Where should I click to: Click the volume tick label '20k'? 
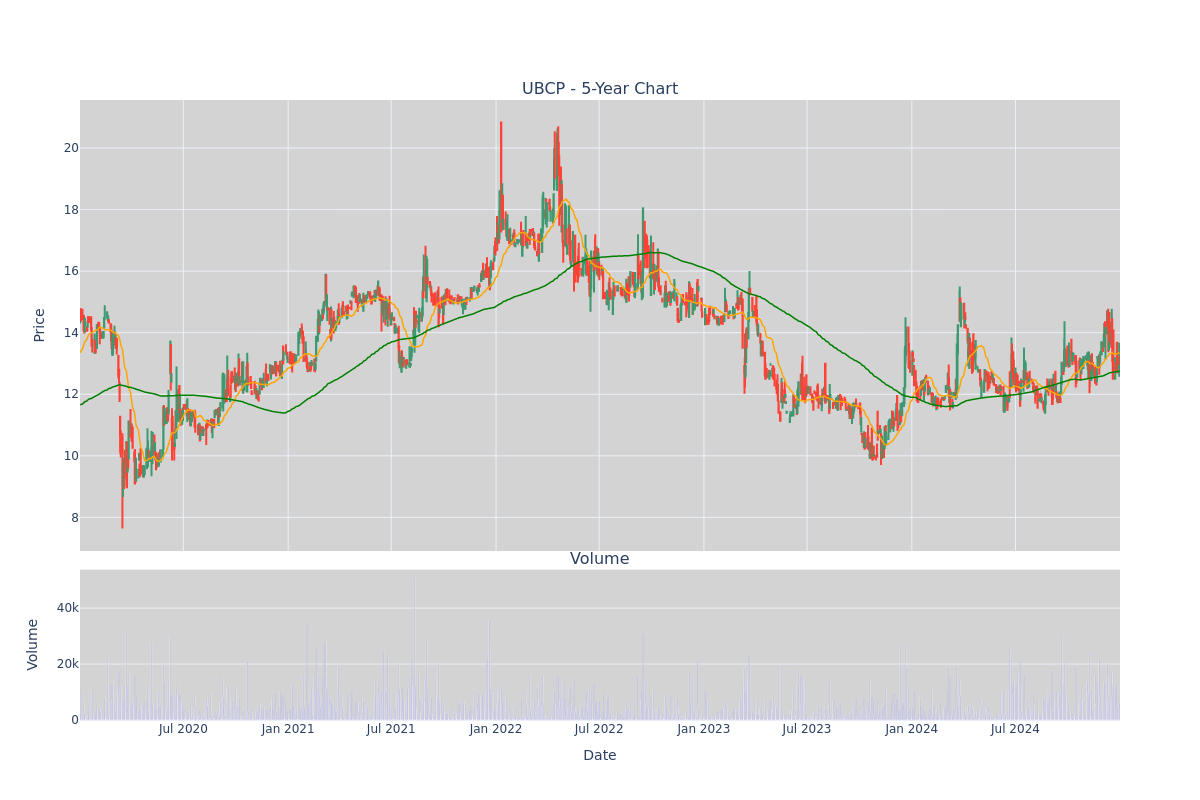pyautogui.click(x=67, y=664)
